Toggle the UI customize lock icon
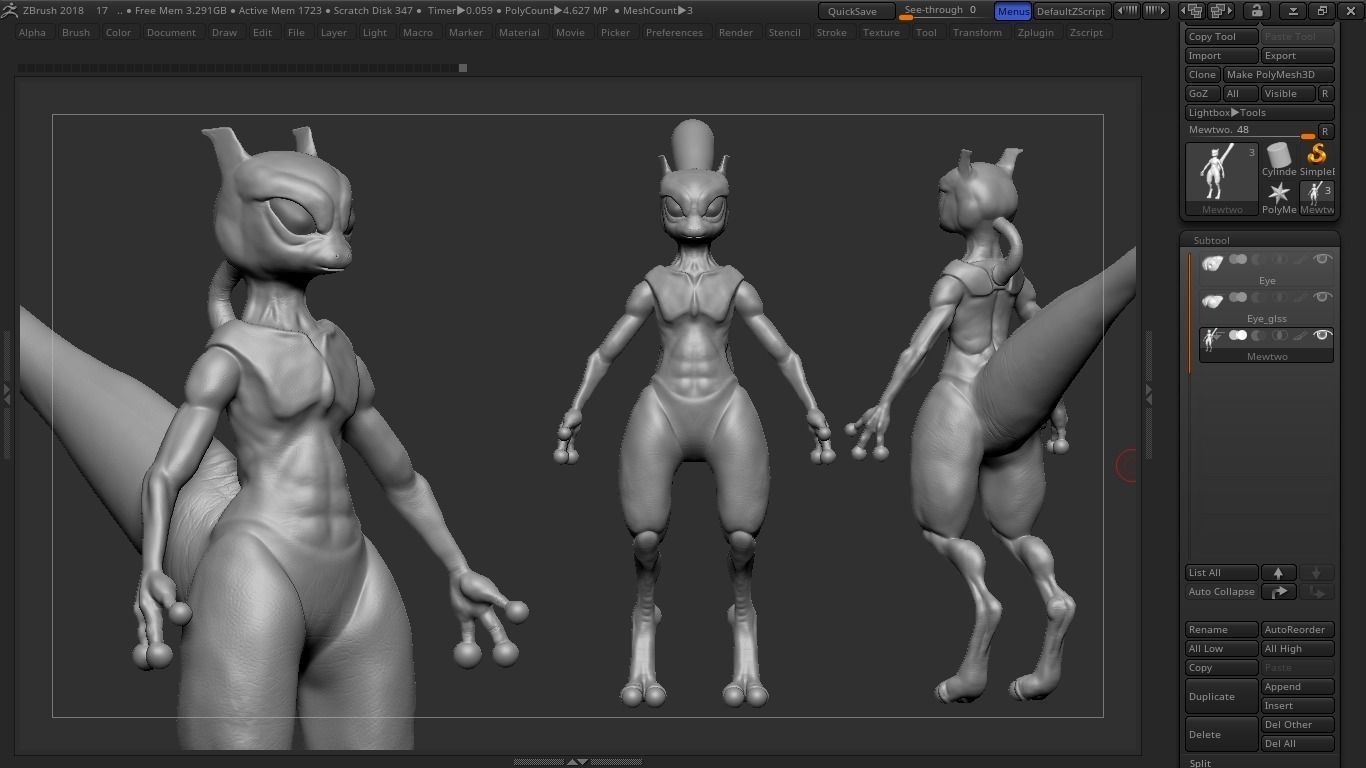Screen dimensions: 1366x768 tap(1257, 11)
